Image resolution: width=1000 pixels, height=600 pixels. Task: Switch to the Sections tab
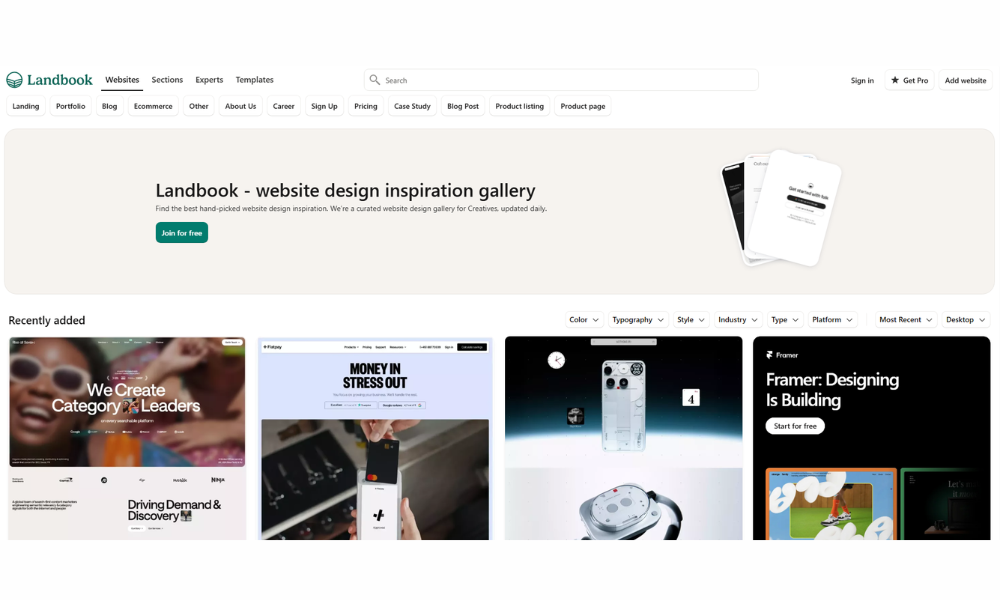click(167, 80)
